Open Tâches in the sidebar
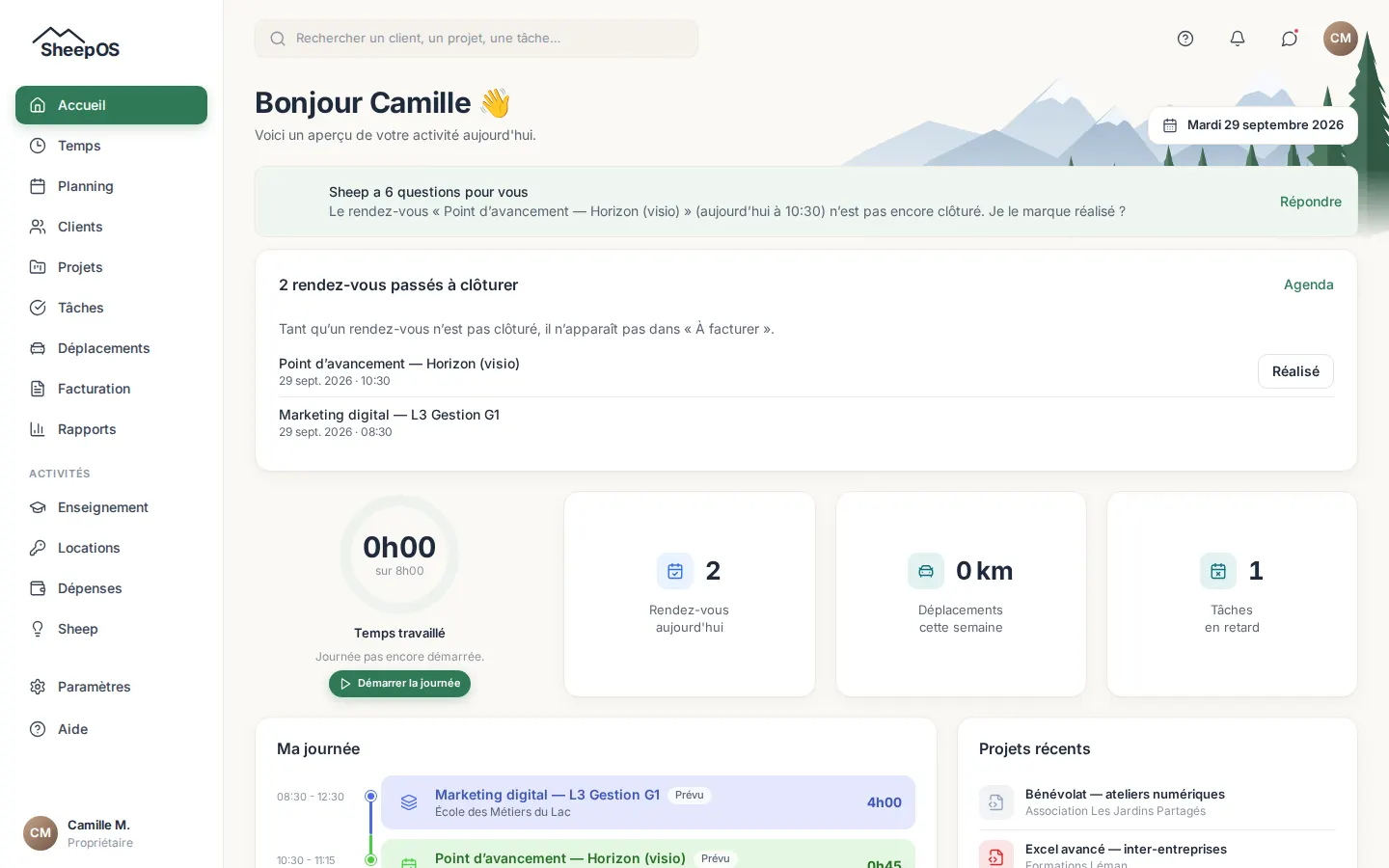This screenshot has height=868, width=1389. [111, 308]
